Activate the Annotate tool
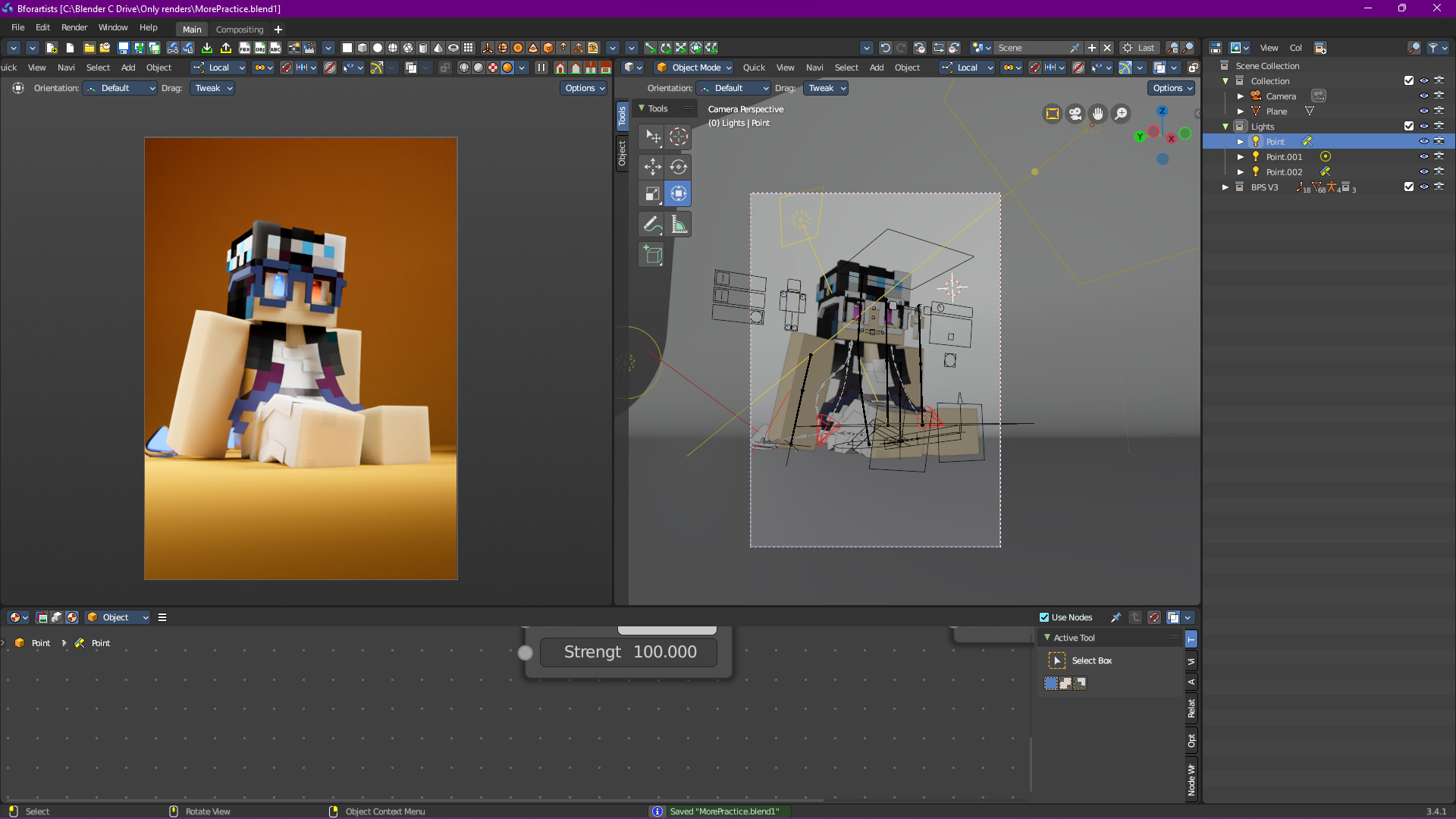This screenshot has width=1456, height=819. (x=652, y=224)
